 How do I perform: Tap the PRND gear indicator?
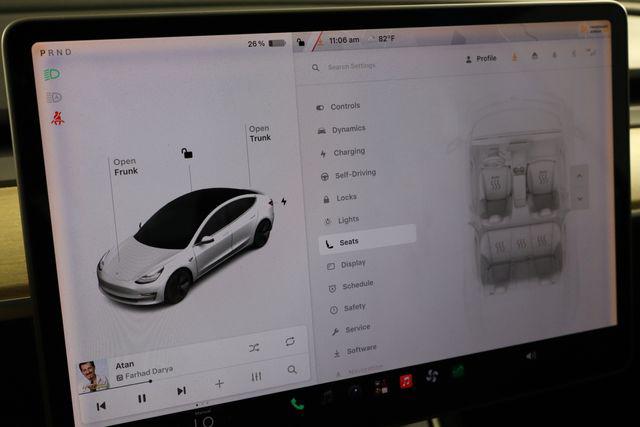point(56,52)
